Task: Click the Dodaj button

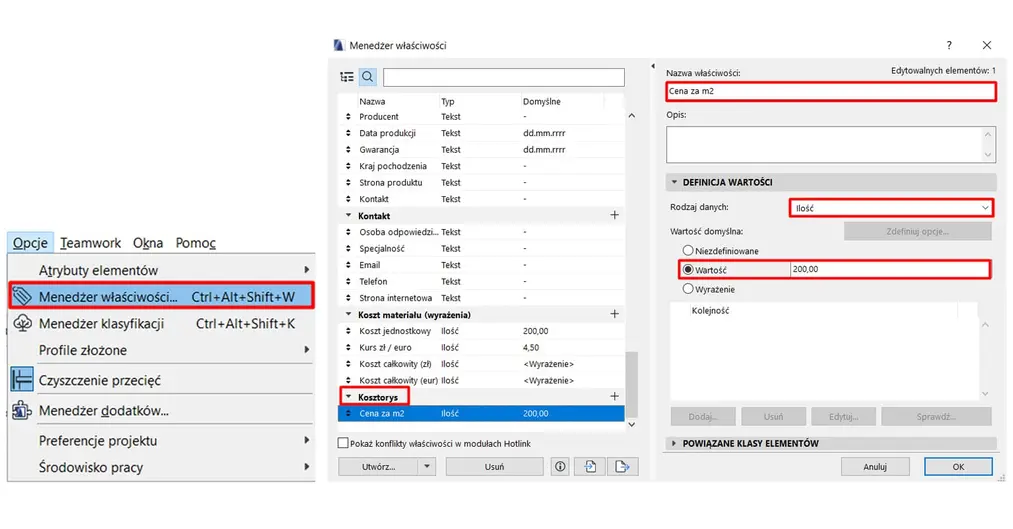Action: tap(703, 417)
